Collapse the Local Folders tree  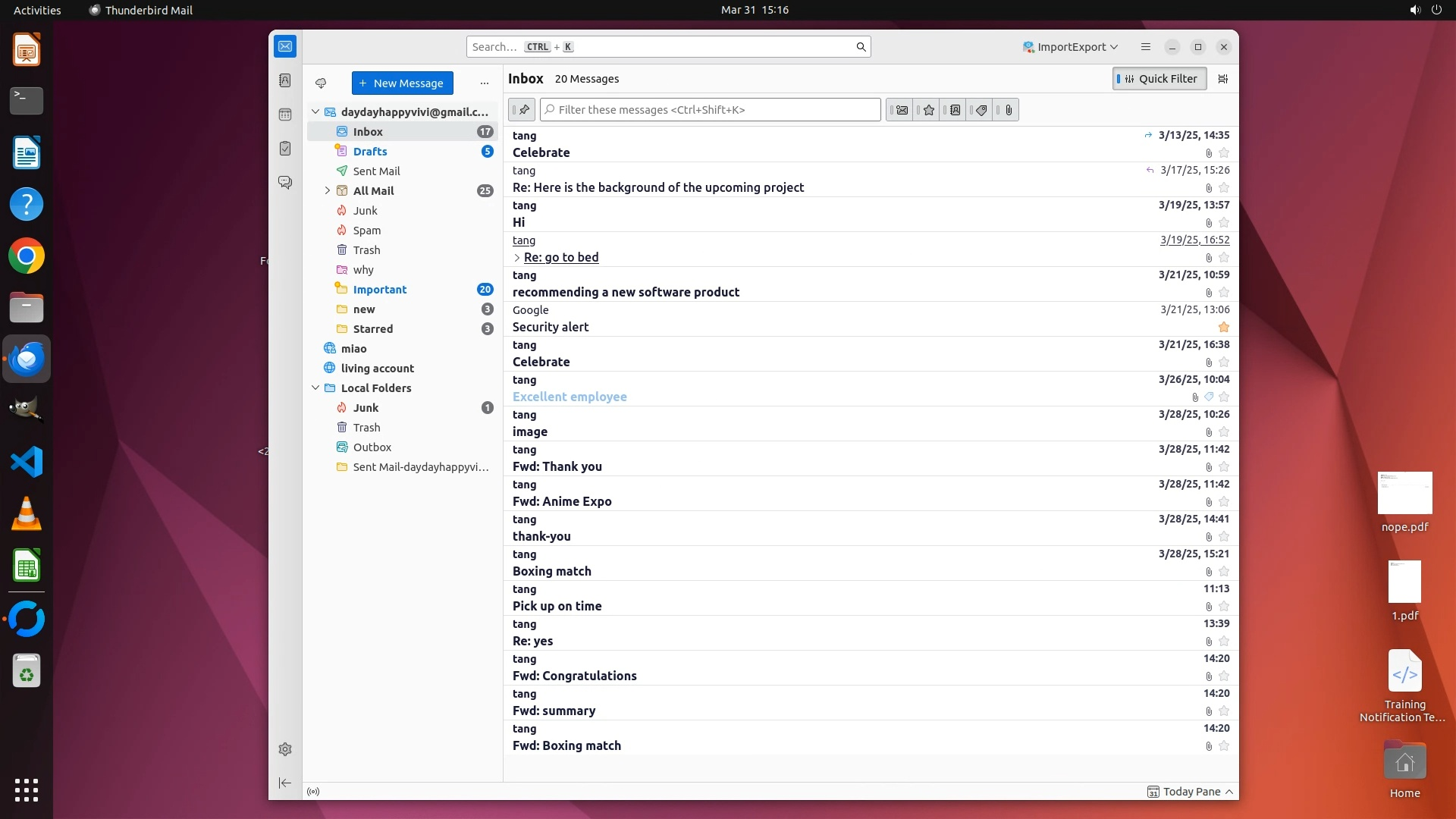(315, 388)
